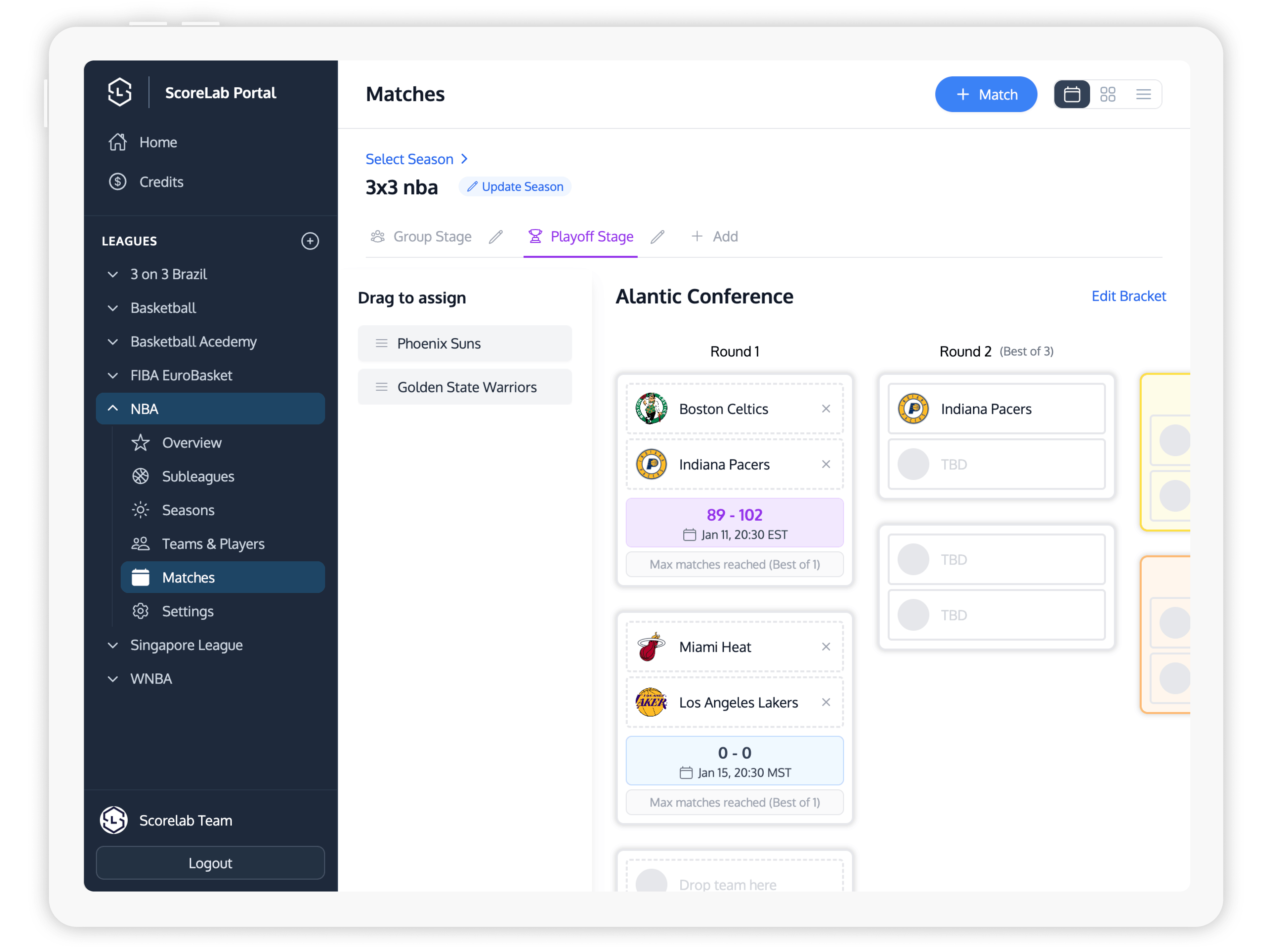Select the Playoff Stage tab
This screenshot has height=952, width=1270.
tap(580, 236)
